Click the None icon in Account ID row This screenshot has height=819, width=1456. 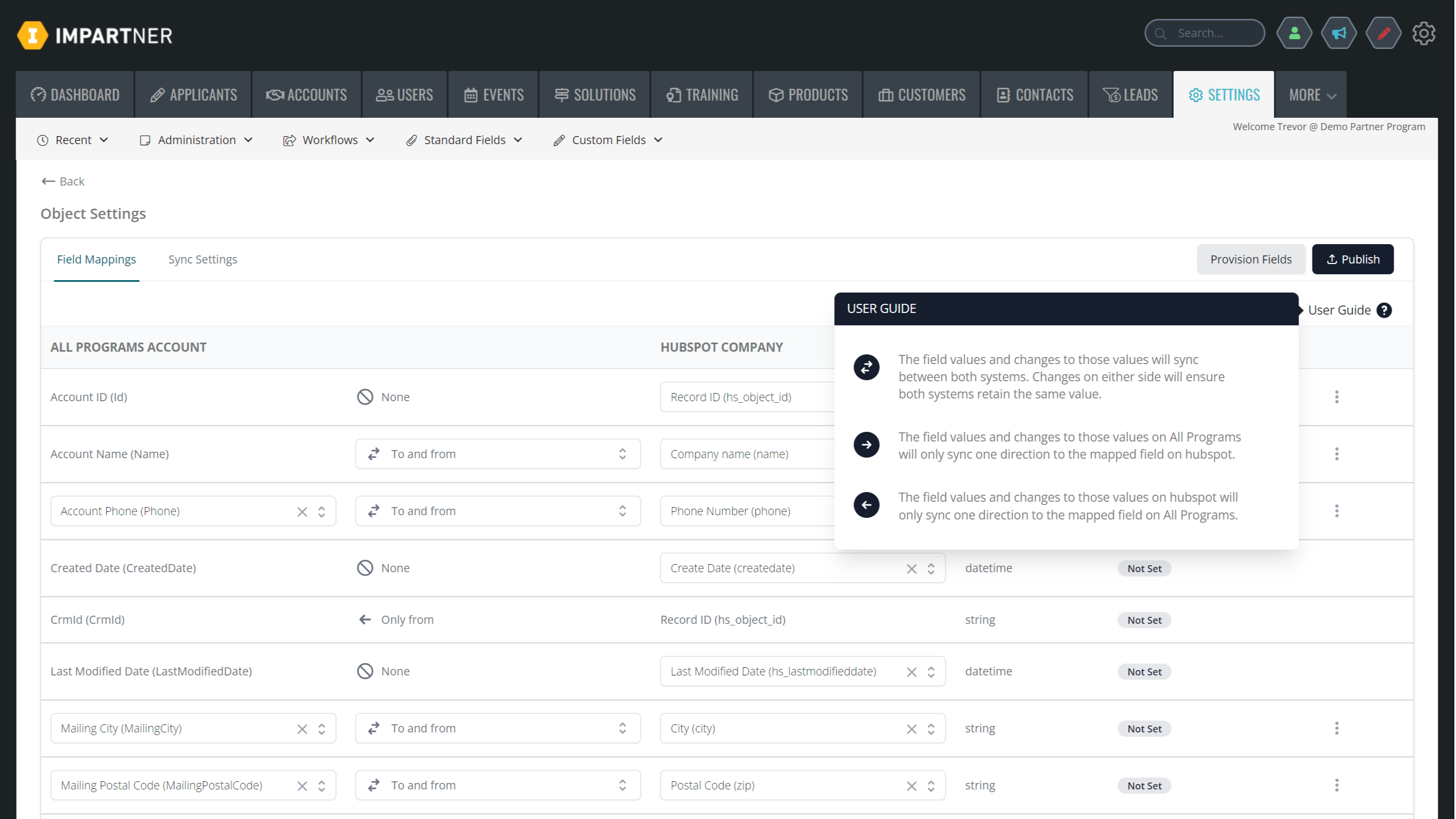pos(365,397)
